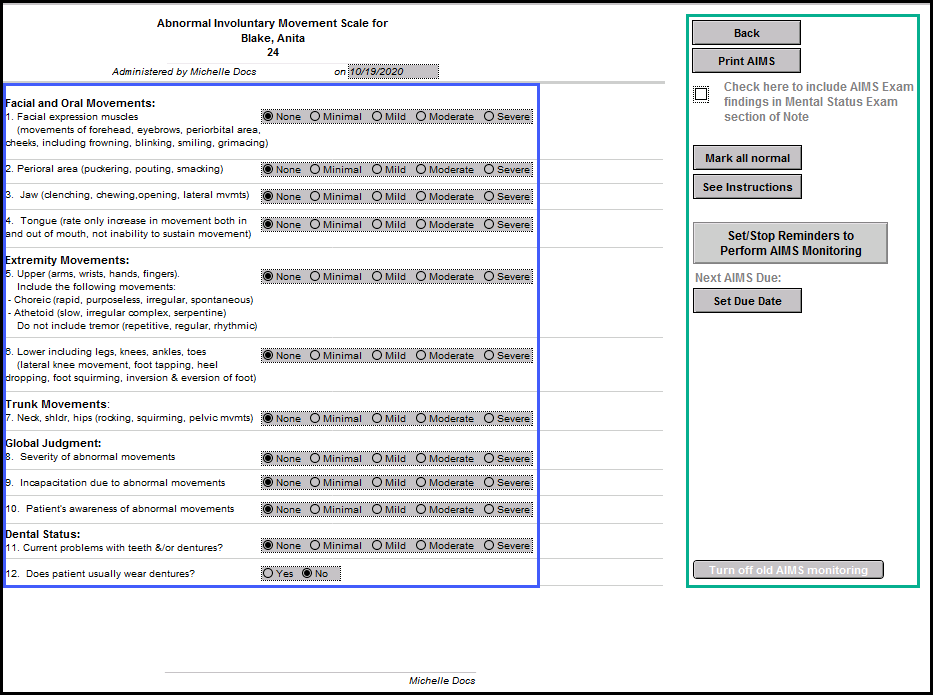
Task: Select Moderate for Jaw movements
Action: click(422, 197)
